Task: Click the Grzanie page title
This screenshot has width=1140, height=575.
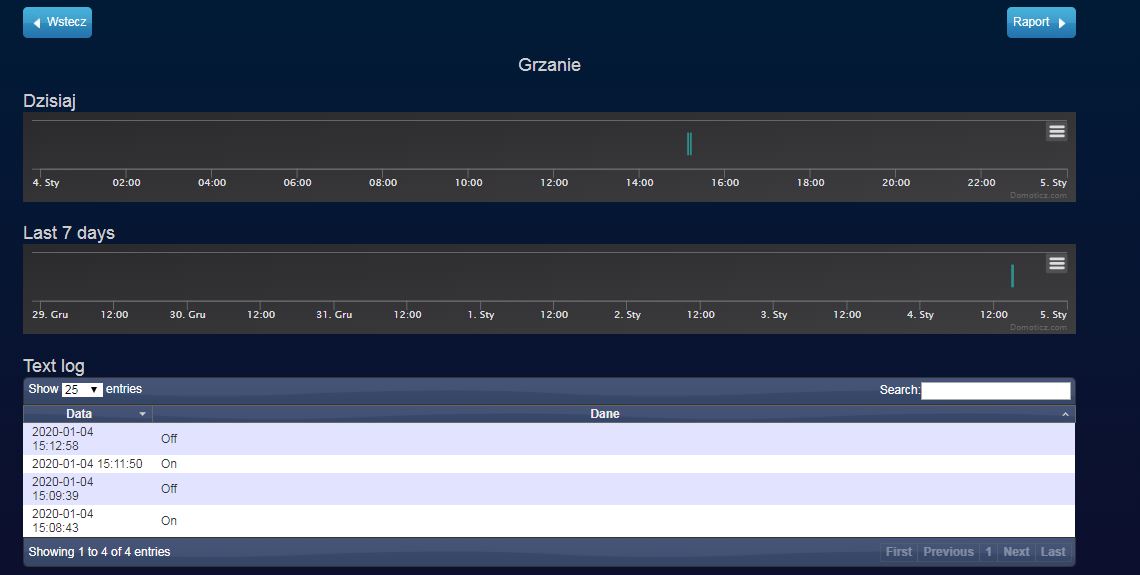Action: [549, 65]
